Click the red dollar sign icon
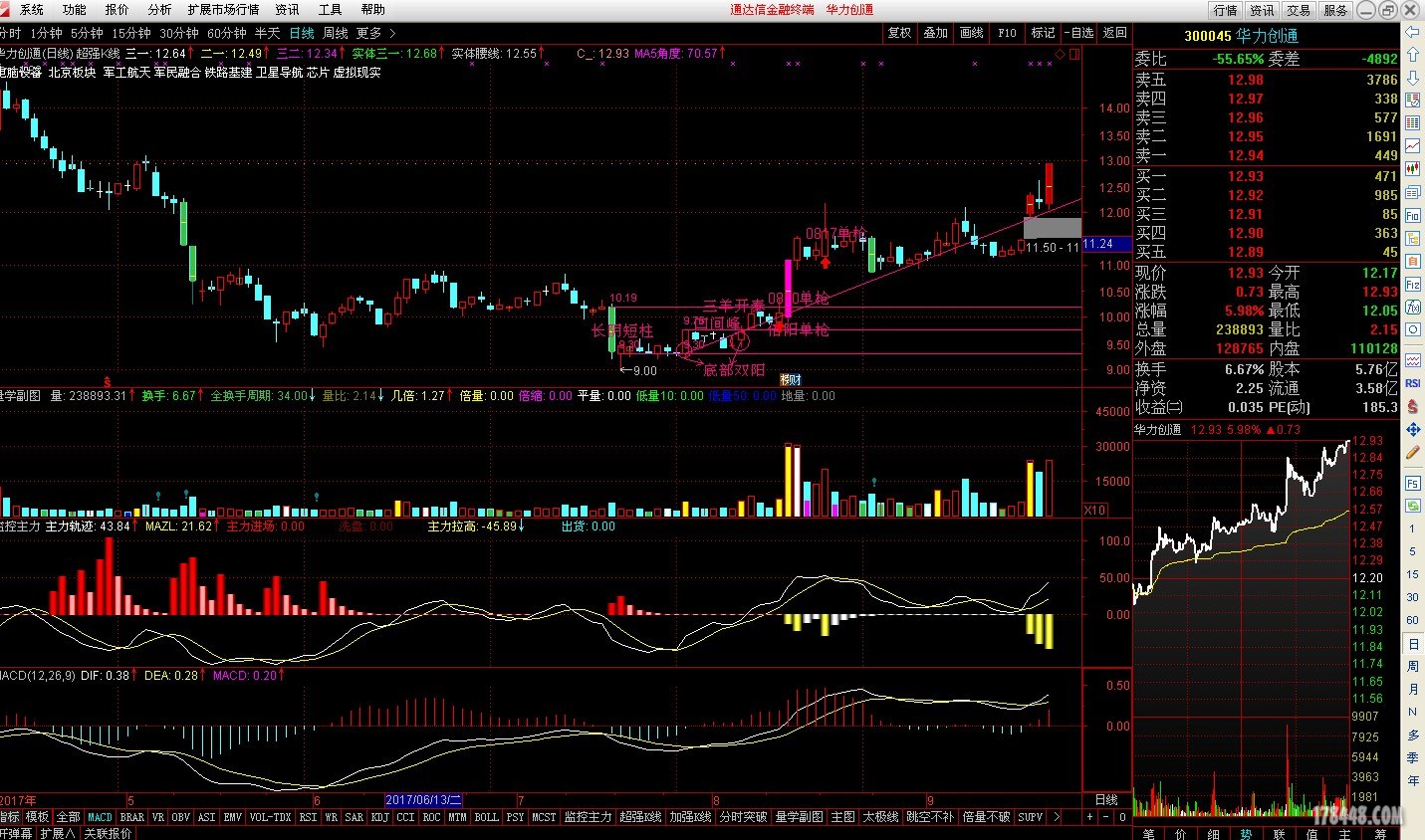 (x=1412, y=406)
